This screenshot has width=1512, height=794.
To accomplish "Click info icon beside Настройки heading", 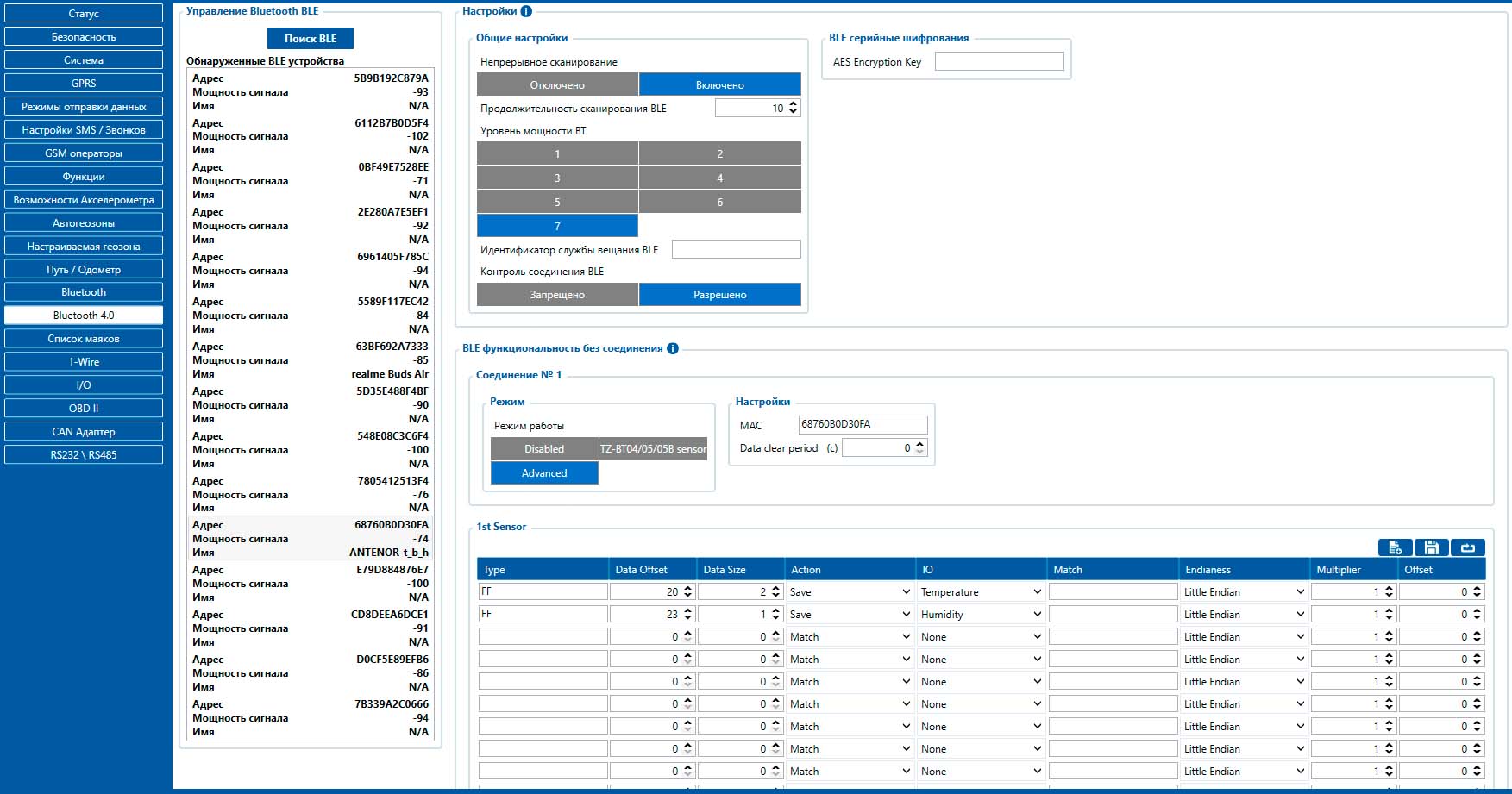I will (526, 11).
